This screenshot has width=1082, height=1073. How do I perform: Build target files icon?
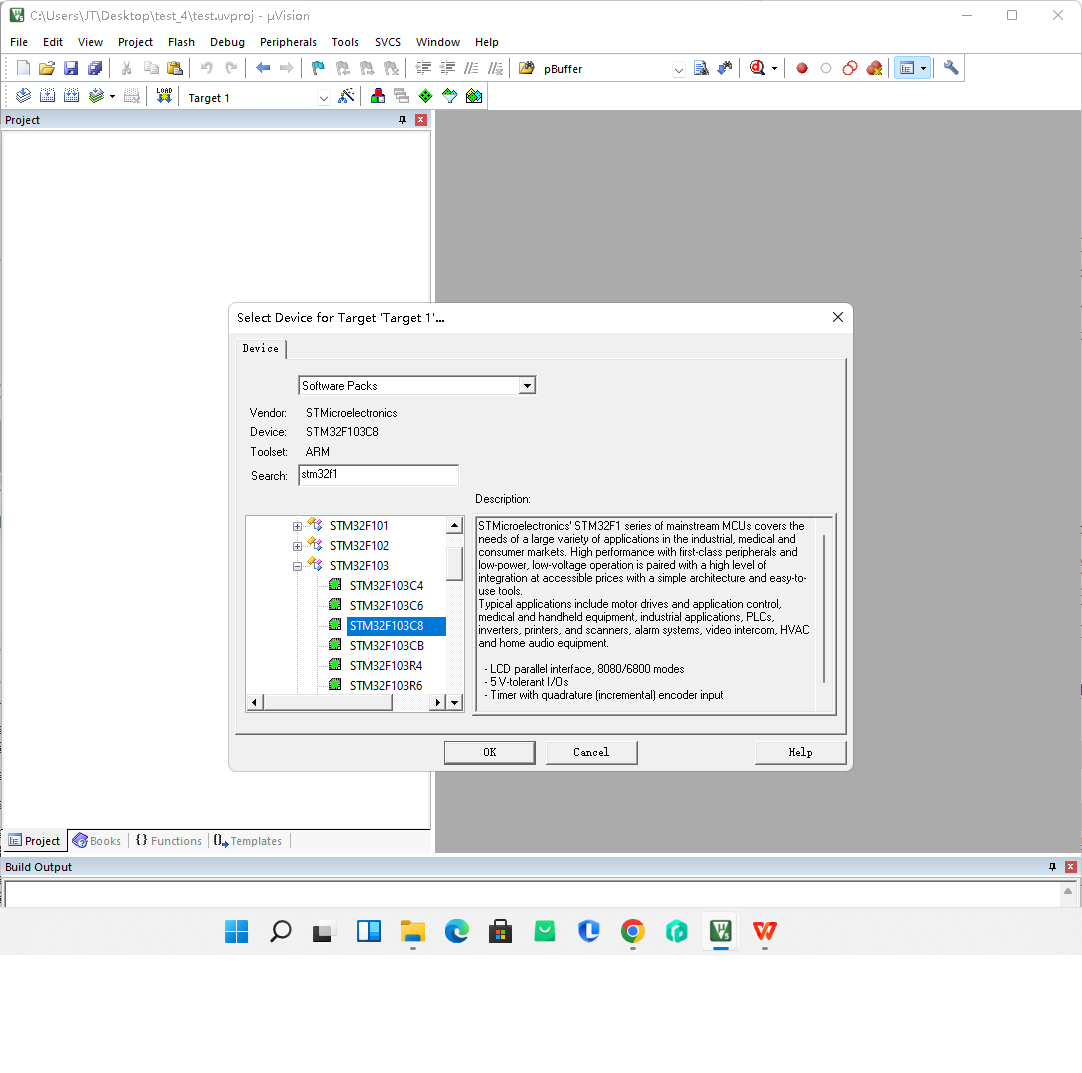48,97
